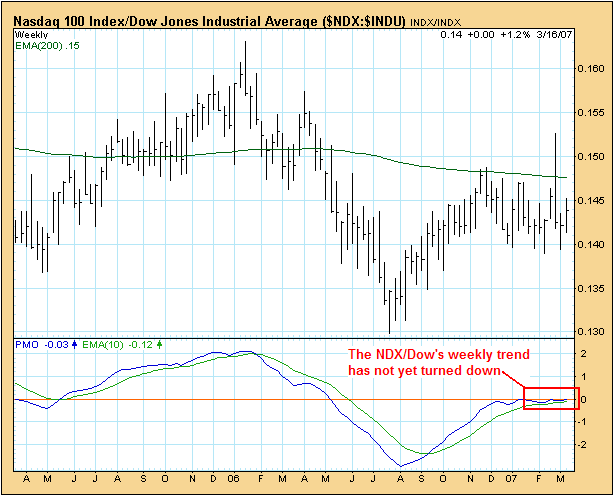
Task: Select the Weekly timeframe label
Action: click(31, 35)
